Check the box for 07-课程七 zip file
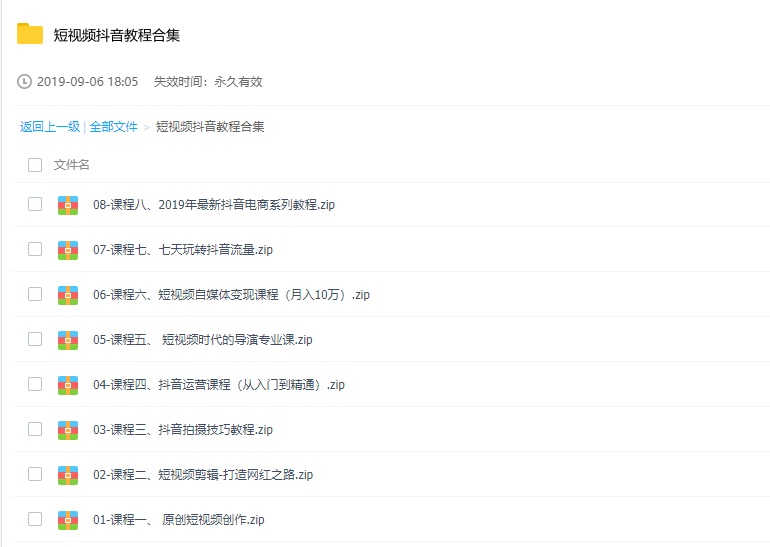The image size is (770, 547). pos(35,249)
